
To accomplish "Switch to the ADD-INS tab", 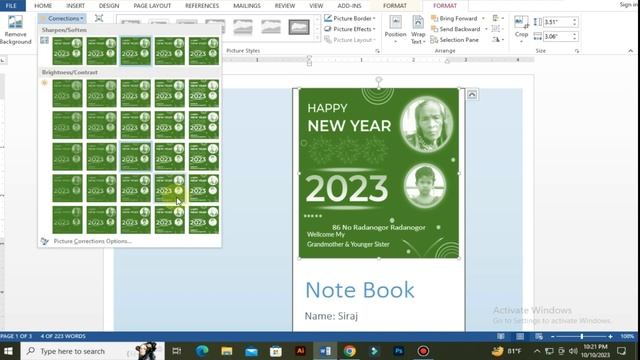I will 349,6.
